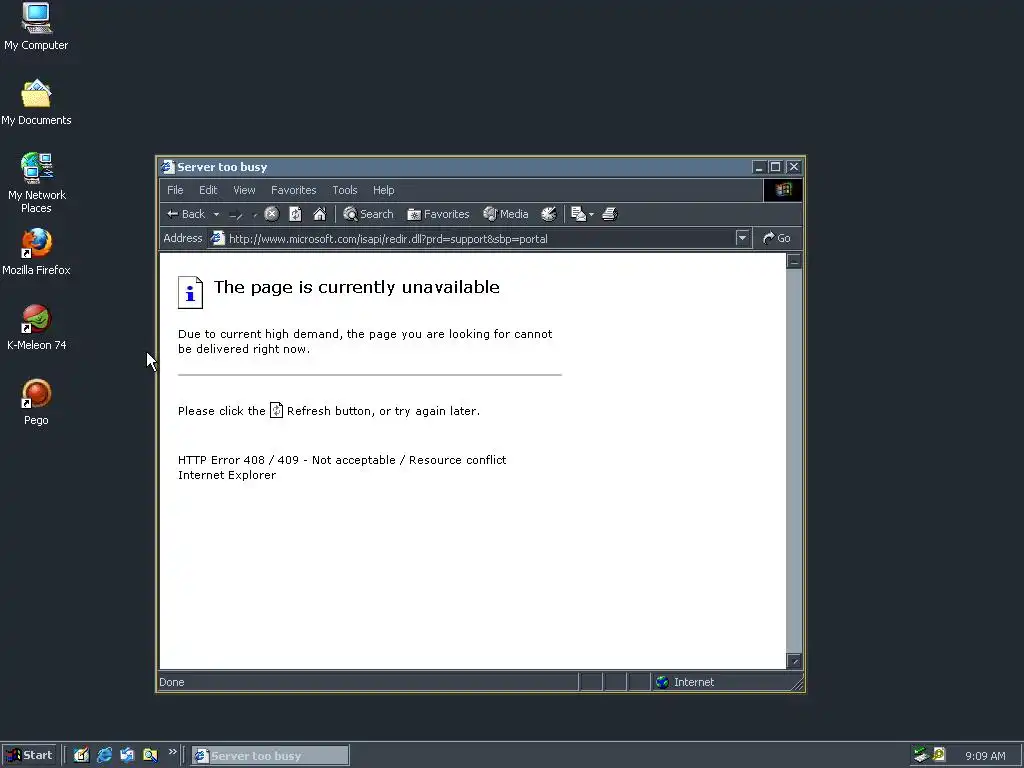Viewport: 1024px width, 768px height.
Task: Open the Forward history dropdown arrow
Action: [x=255, y=214]
